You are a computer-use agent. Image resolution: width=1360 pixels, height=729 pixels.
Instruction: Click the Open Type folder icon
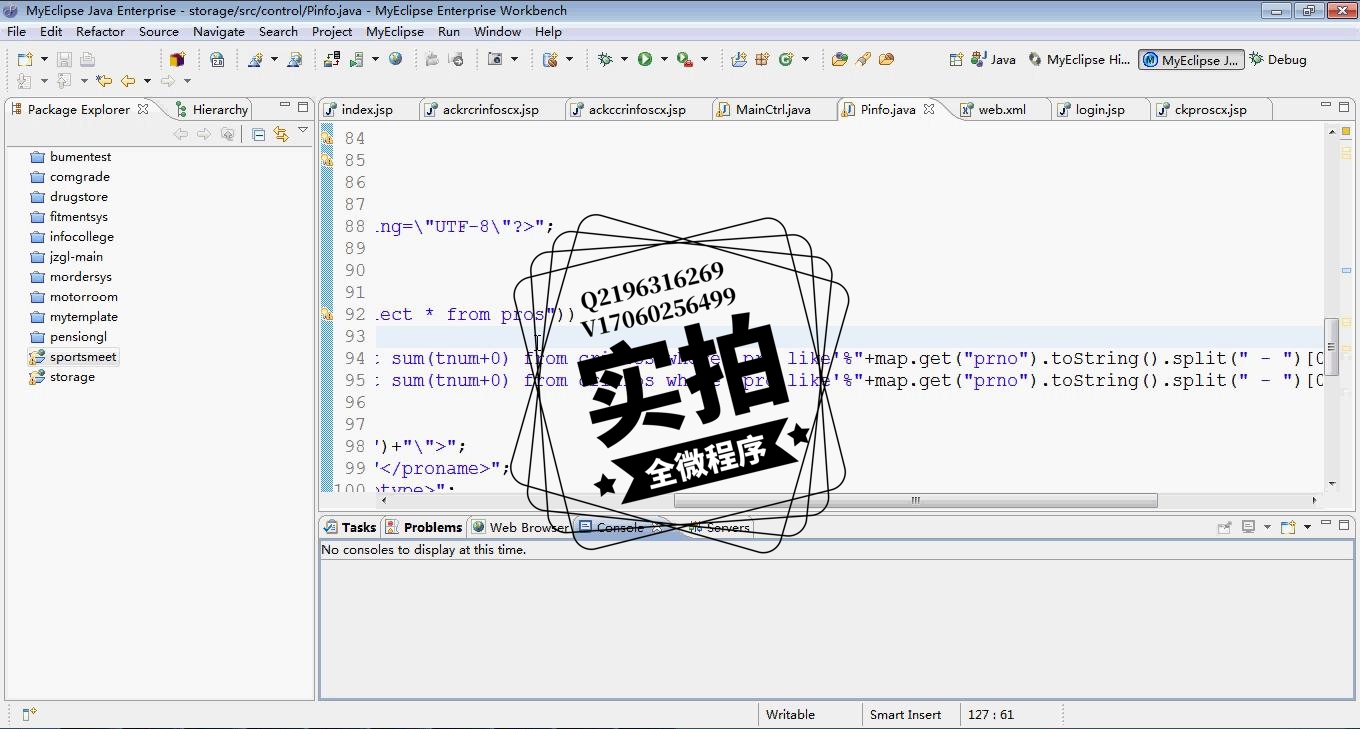click(x=840, y=59)
